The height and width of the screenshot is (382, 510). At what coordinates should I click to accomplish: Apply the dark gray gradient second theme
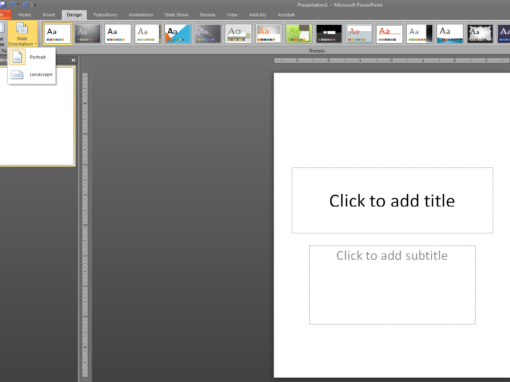coord(87,34)
